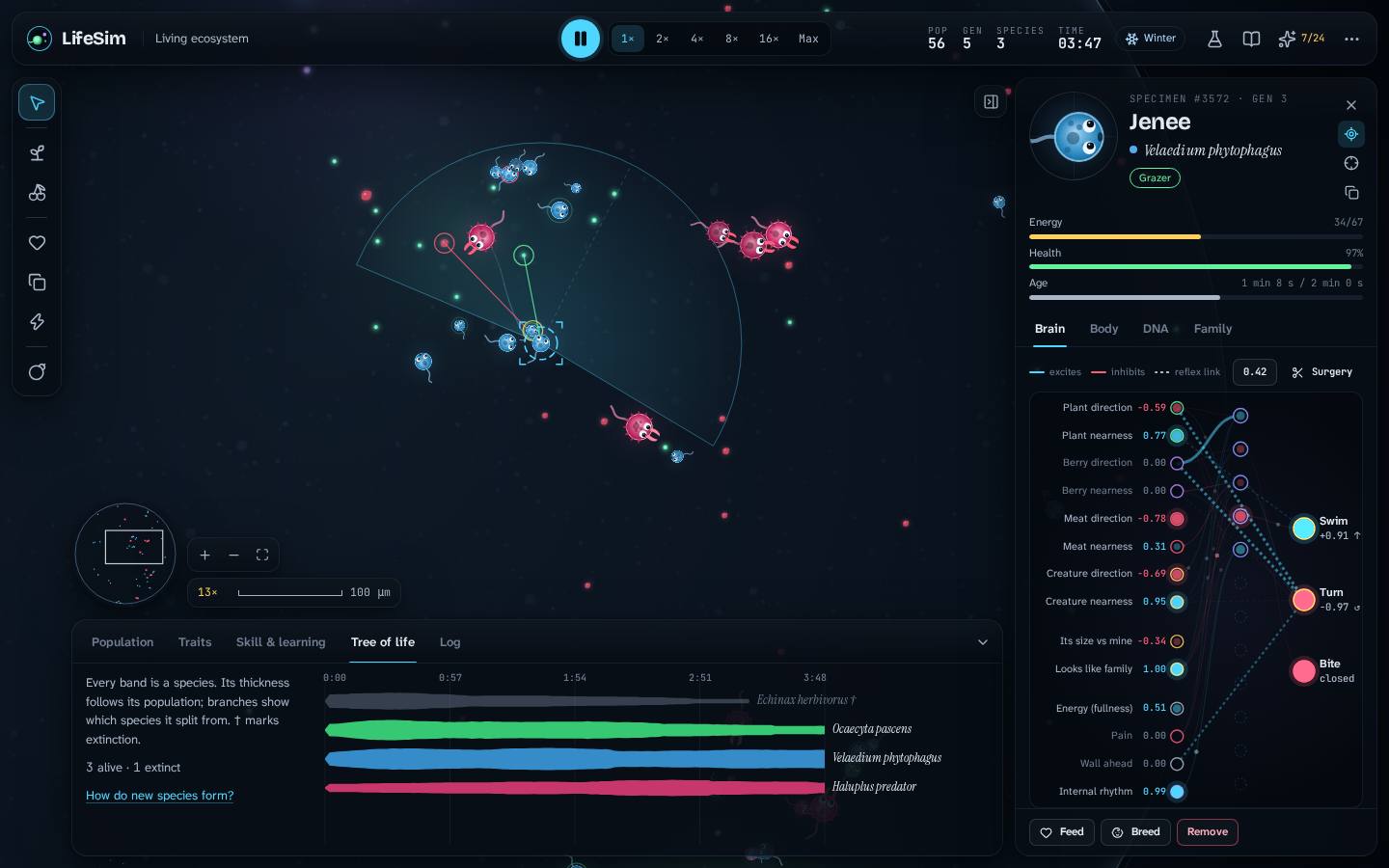
Task: Click the Remove button
Action: (x=1208, y=832)
